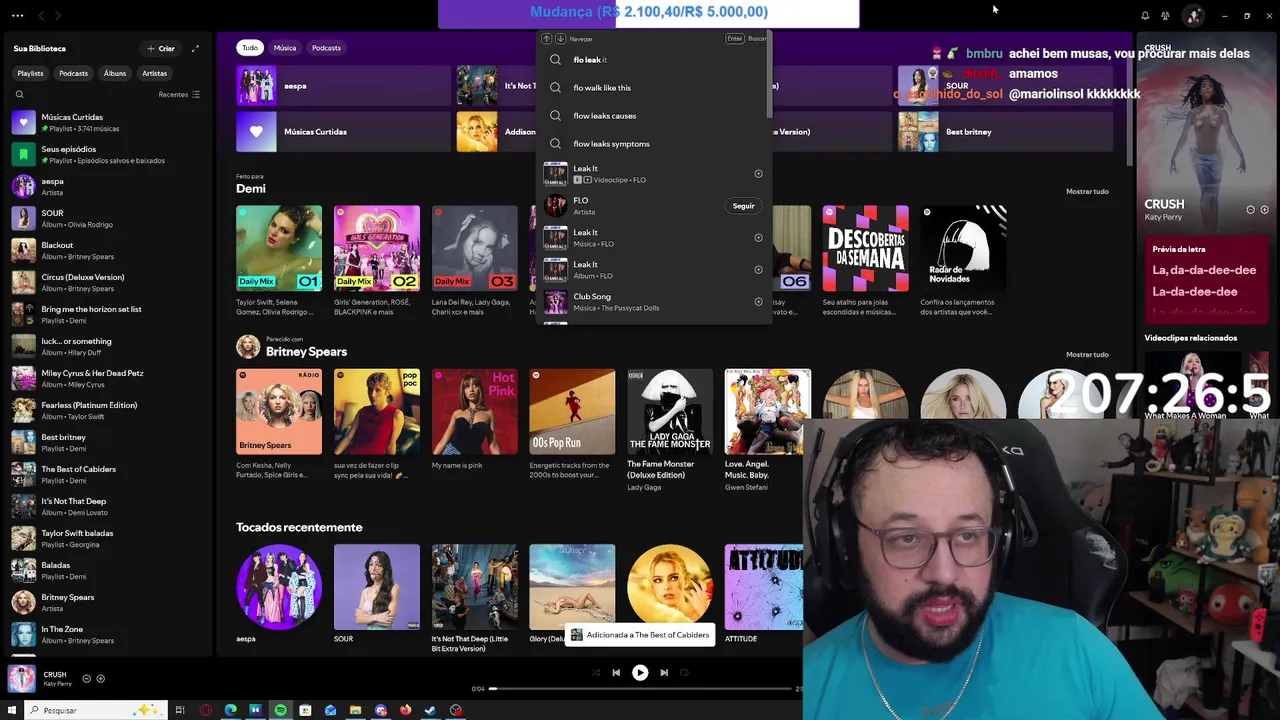
Task: Click the magnifier beside 'flow leaks causes'
Action: tap(556, 116)
